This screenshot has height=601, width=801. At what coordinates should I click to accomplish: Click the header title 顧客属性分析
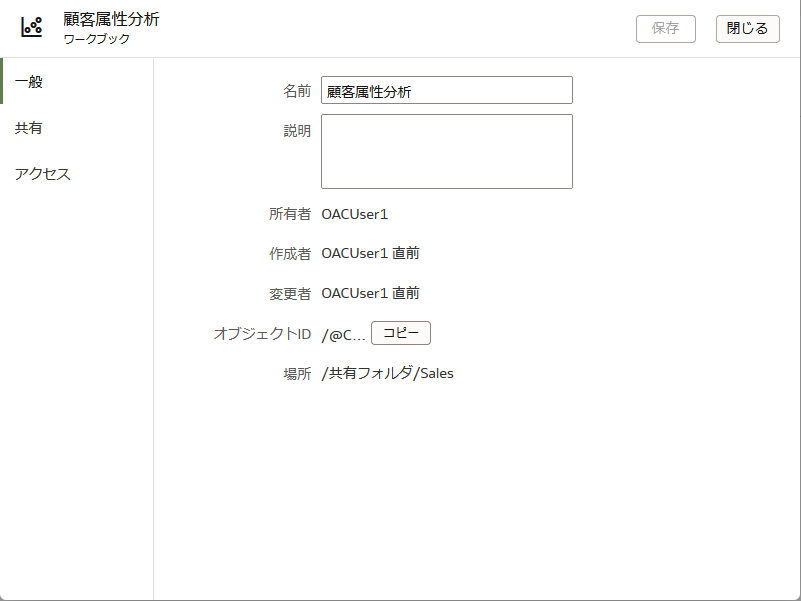coord(111,19)
